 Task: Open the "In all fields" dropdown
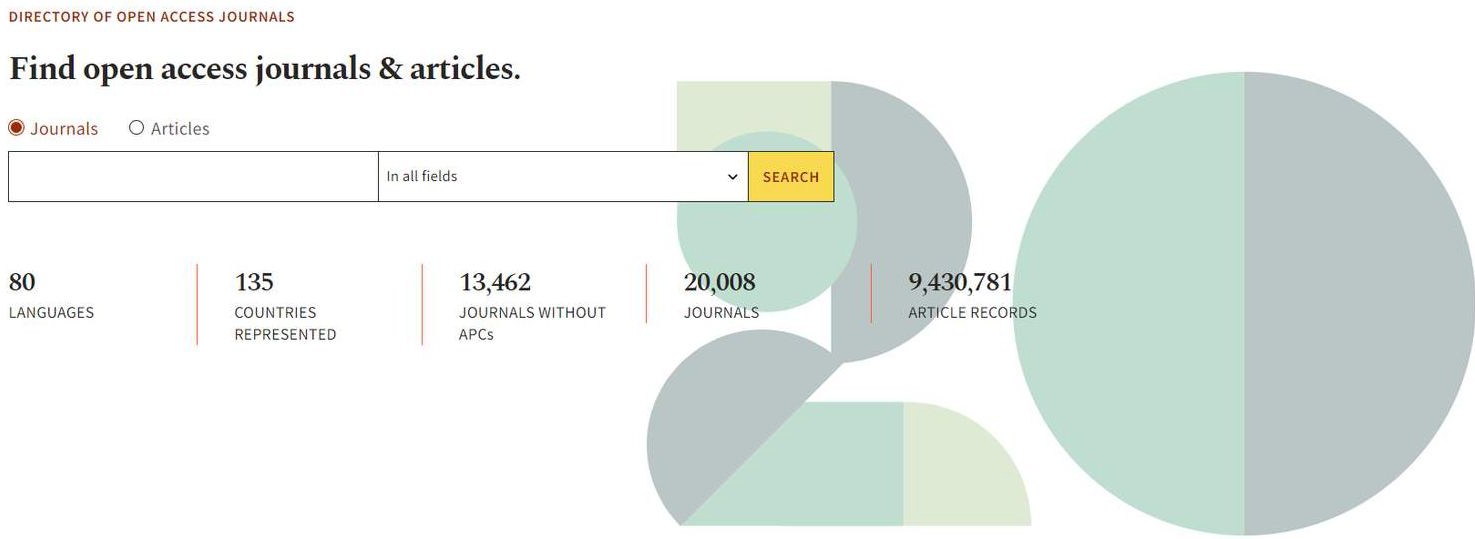563,176
